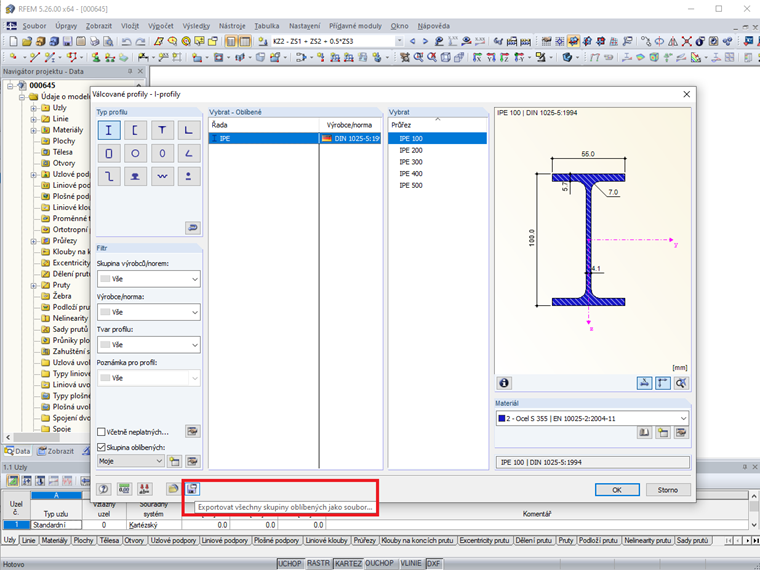Toggle UCHOP in status bar
Image resolution: width=760 pixels, height=570 pixels.
(289, 563)
